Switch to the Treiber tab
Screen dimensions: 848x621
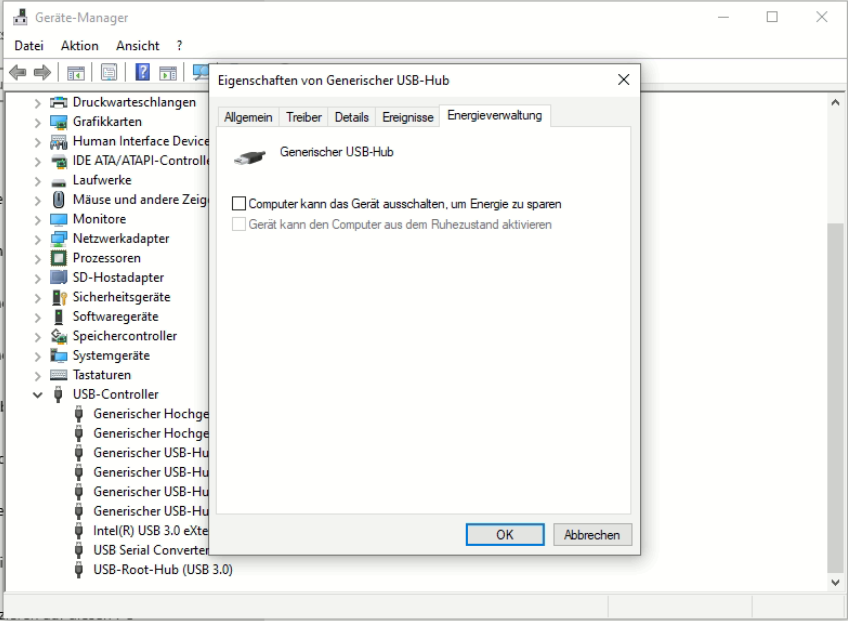[303, 117]
